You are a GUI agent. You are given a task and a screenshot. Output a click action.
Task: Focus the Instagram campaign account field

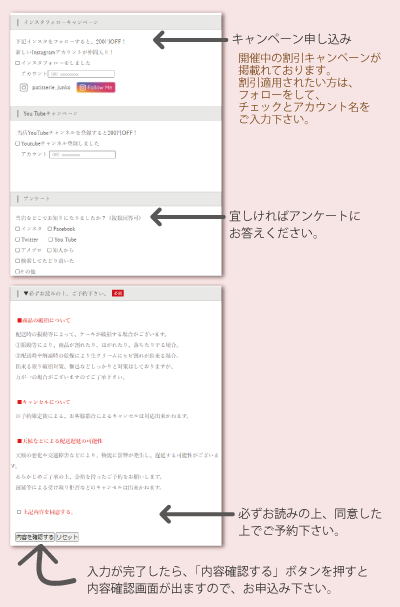pyautogui.click(x=81, y=74)
